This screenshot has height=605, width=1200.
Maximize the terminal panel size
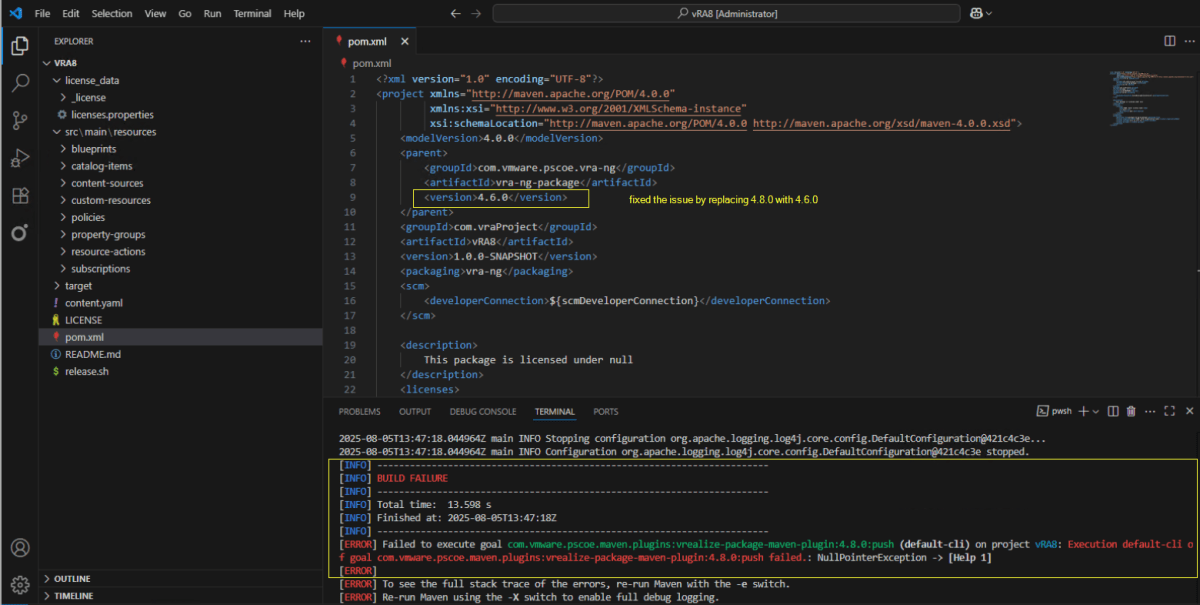(x=1169, y=411)
